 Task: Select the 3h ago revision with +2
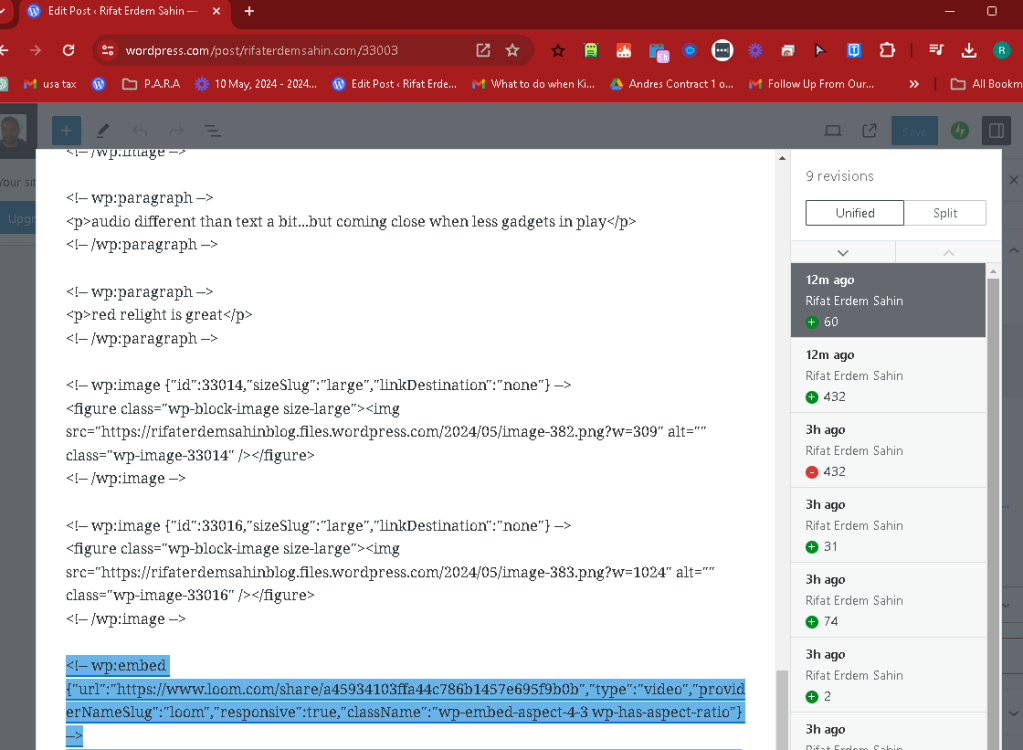[x=888, y=675]
